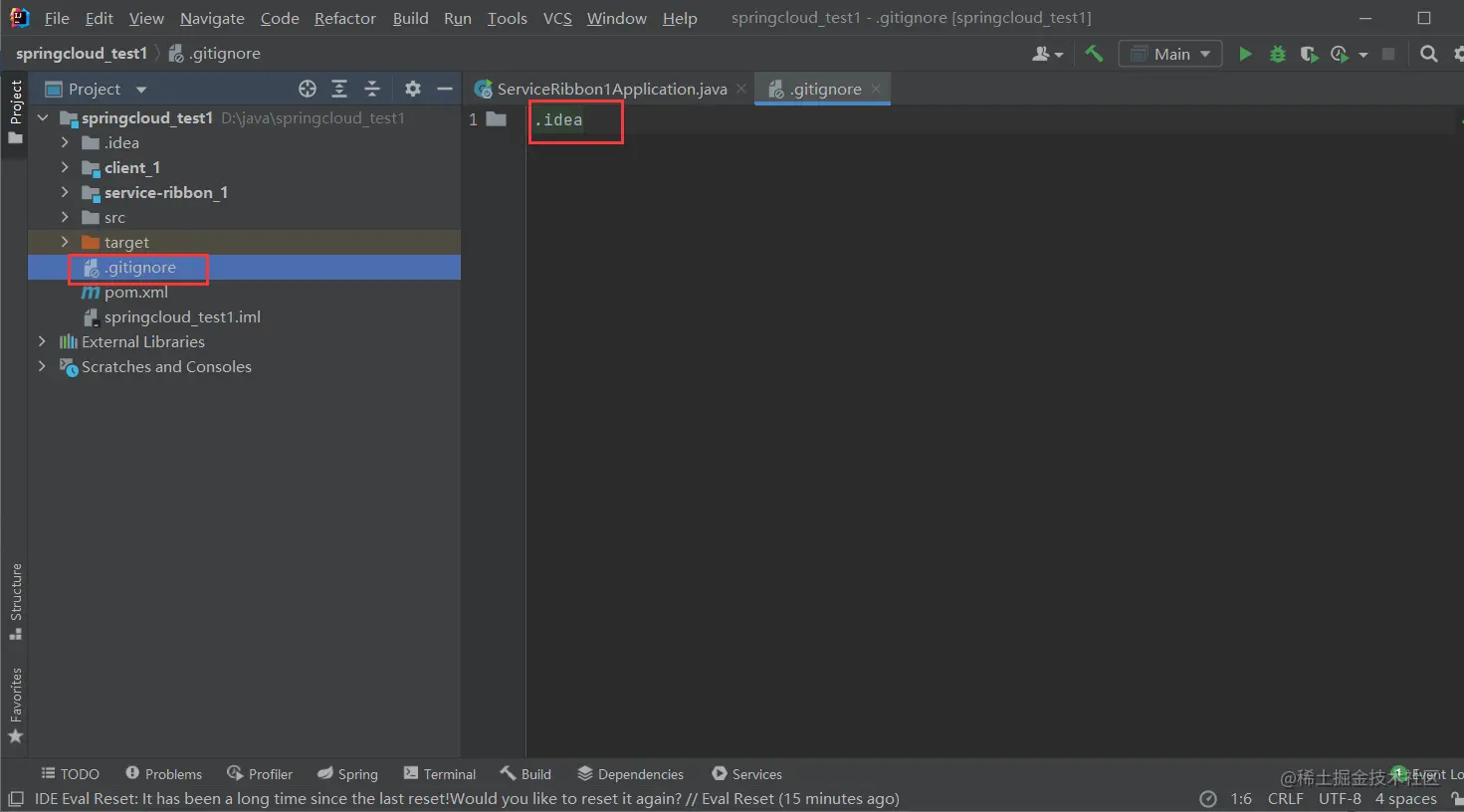
Task: Expand External Libraries node
Action: tap(42, 341)
